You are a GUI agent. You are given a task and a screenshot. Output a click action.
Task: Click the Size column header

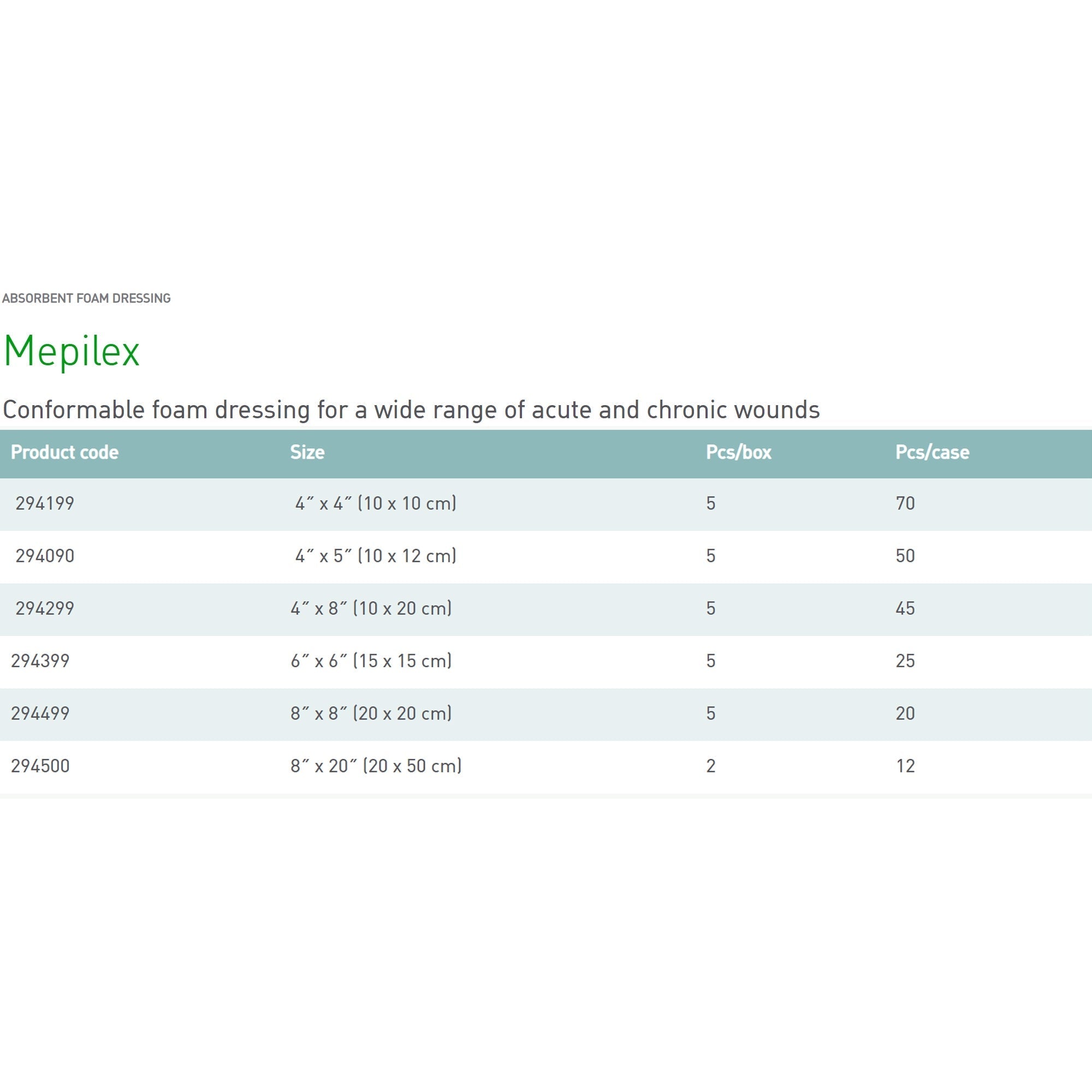(307, 451)
